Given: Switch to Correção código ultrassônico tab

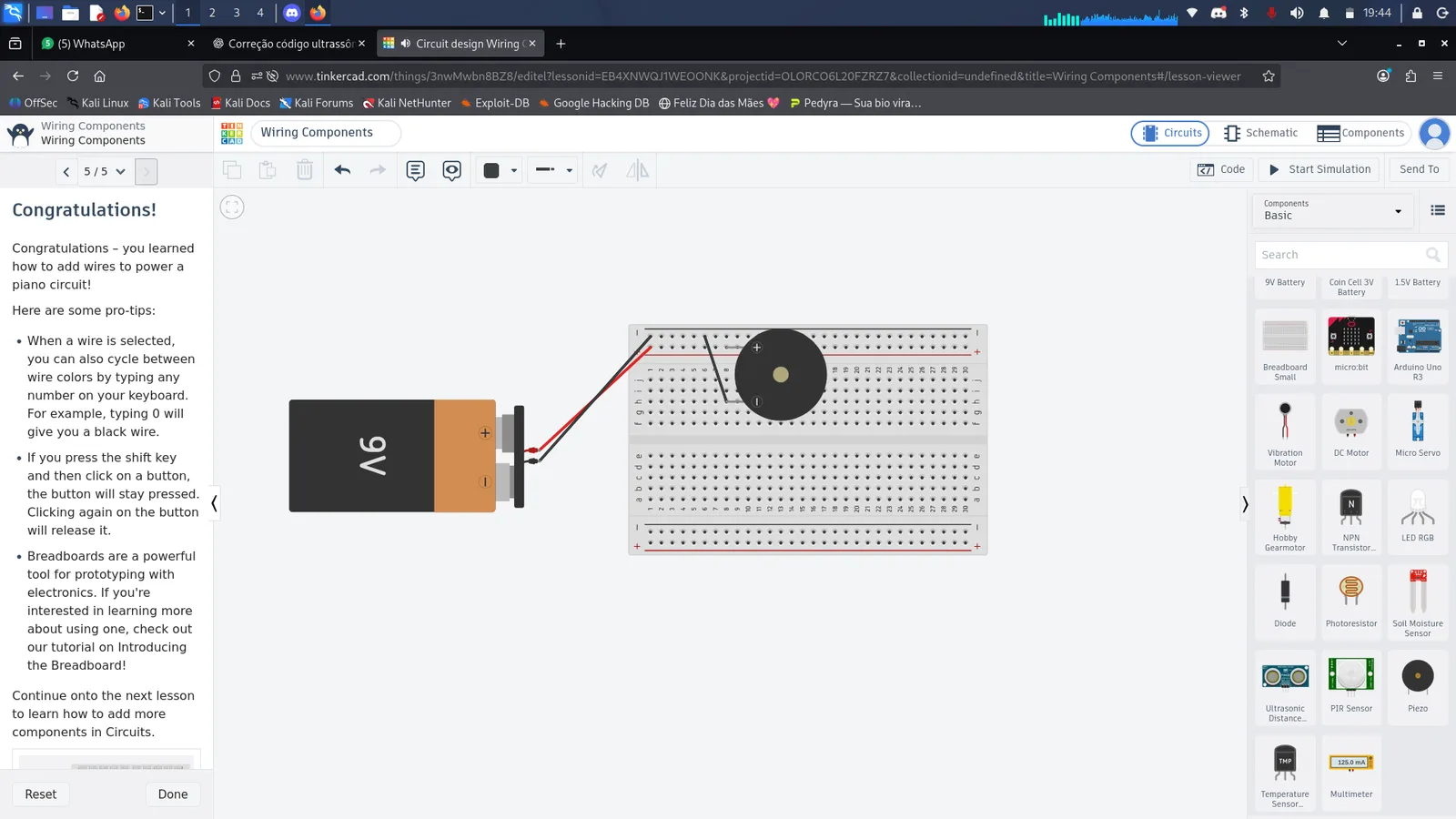Looking at the screenshot, I should [x=288, y=44].
